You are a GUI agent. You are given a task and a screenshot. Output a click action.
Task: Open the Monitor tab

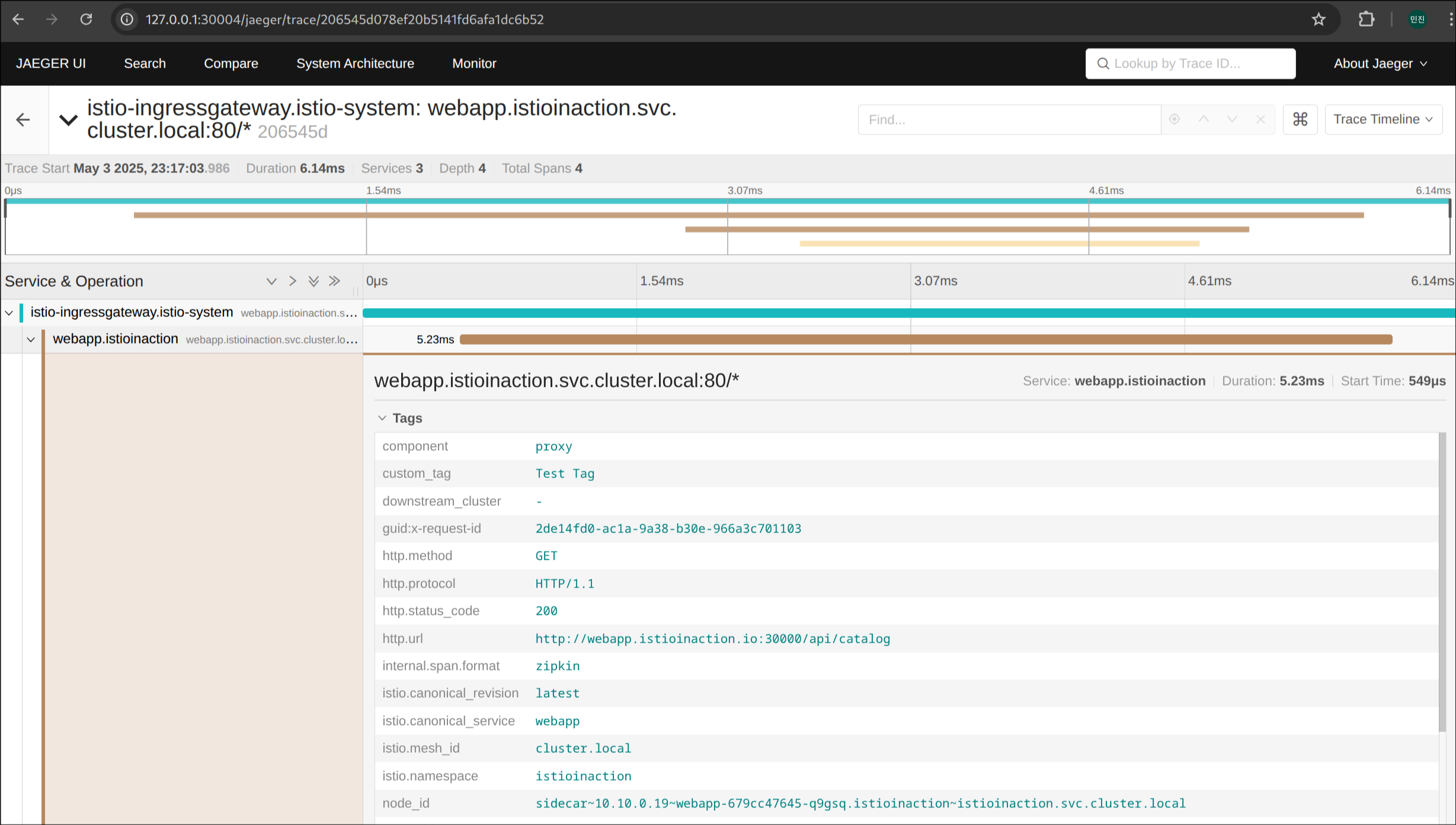474,63
